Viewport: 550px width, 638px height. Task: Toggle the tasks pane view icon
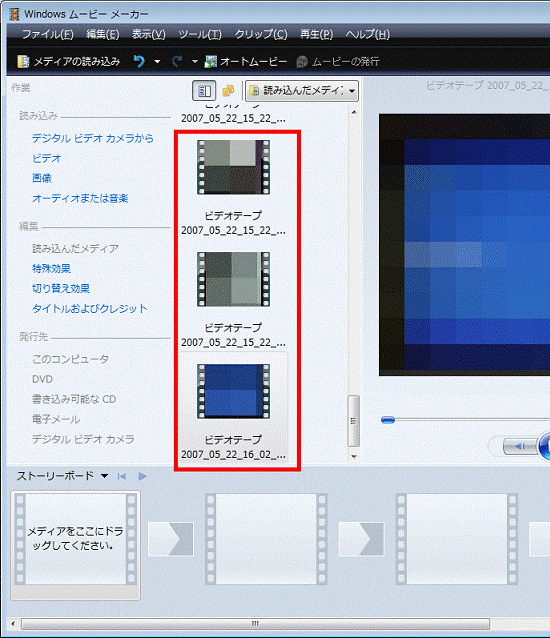pyautogui.click(x=204, y=90)
